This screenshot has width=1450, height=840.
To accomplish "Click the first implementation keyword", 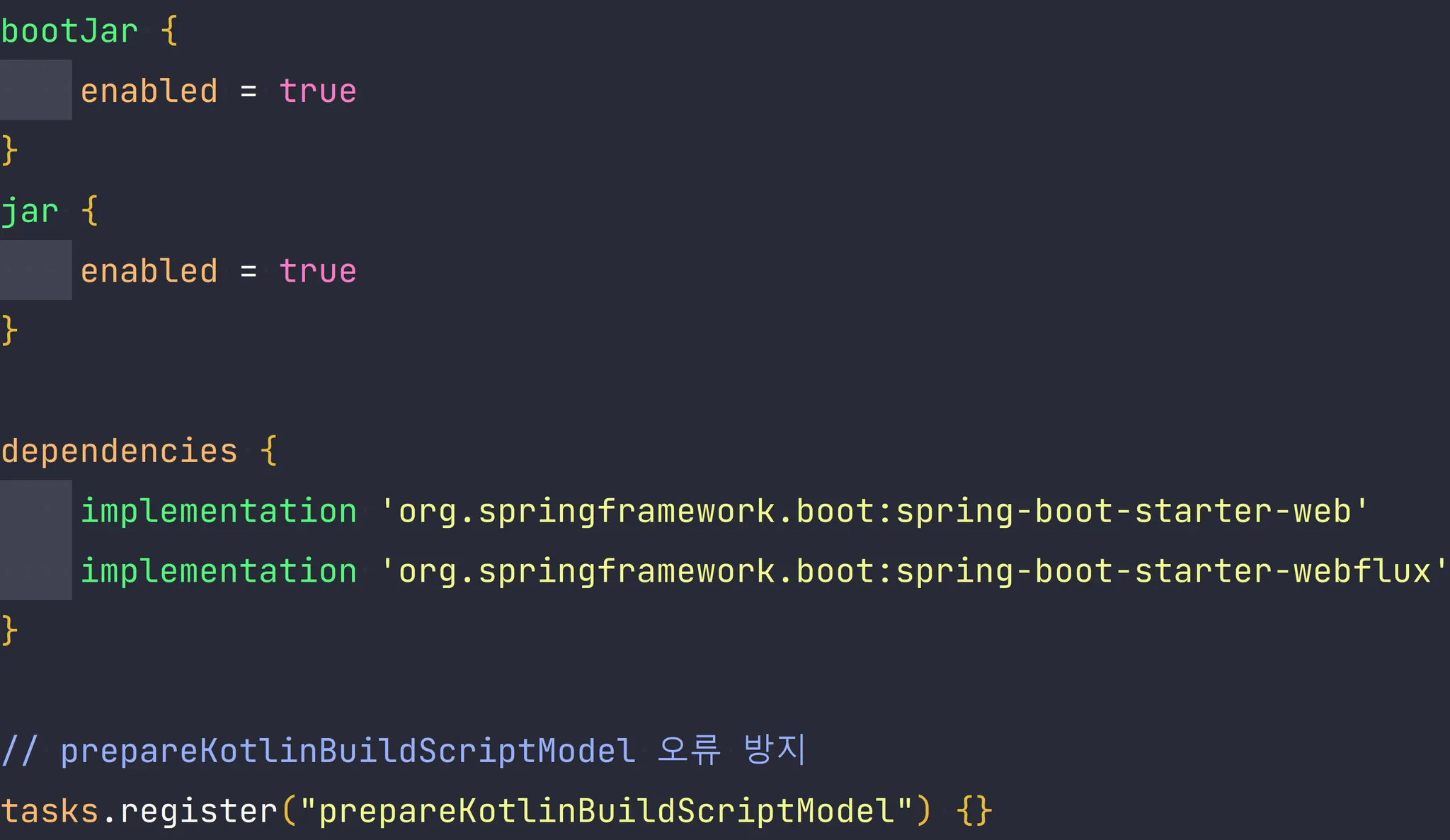I will [219, 511].
